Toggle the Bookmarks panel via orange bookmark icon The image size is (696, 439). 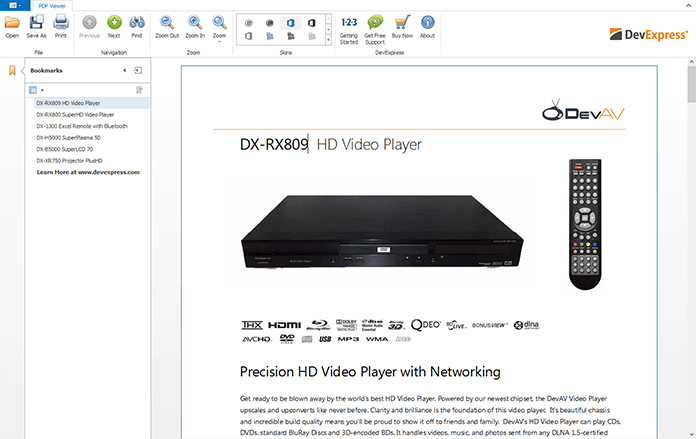pos(12,70)
